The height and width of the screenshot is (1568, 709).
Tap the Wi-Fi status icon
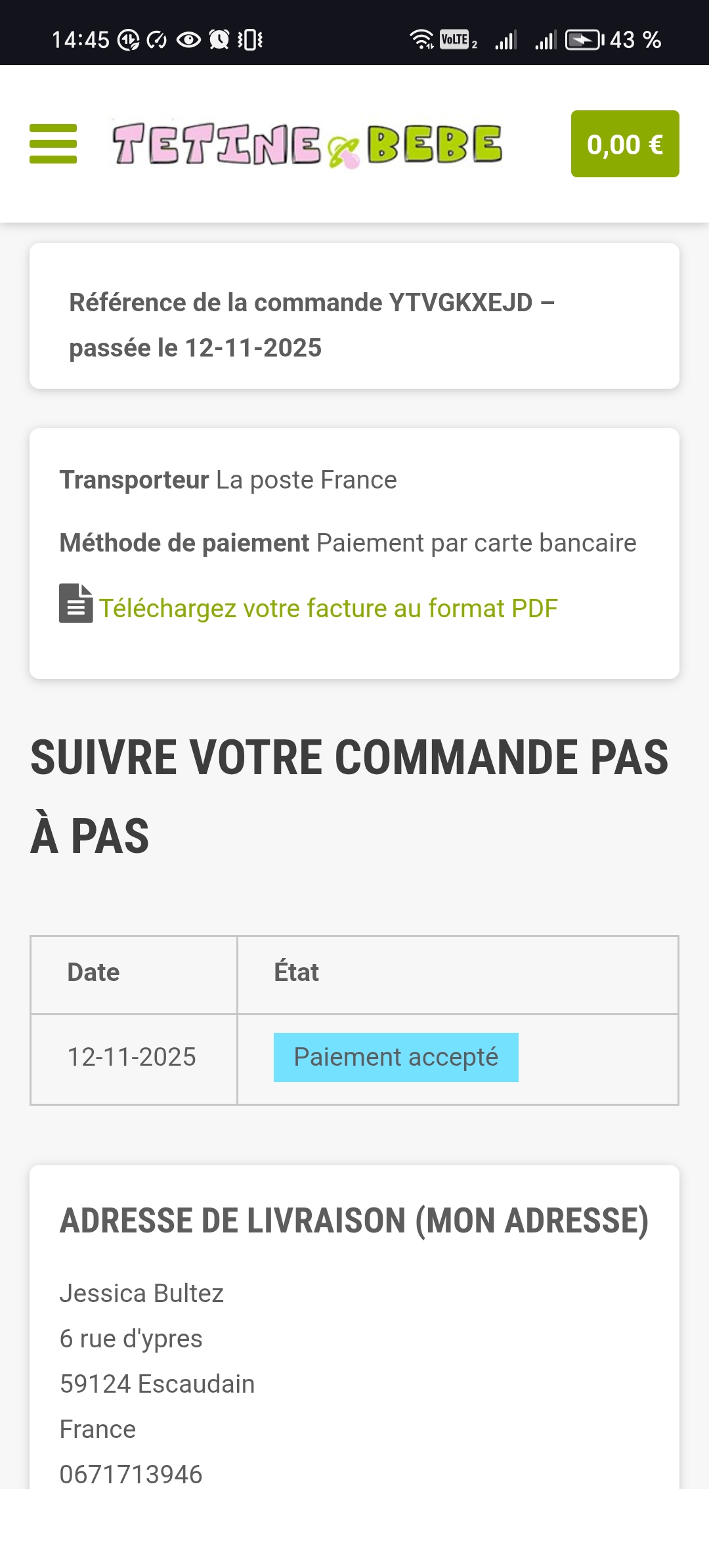[x=421, y=40]
